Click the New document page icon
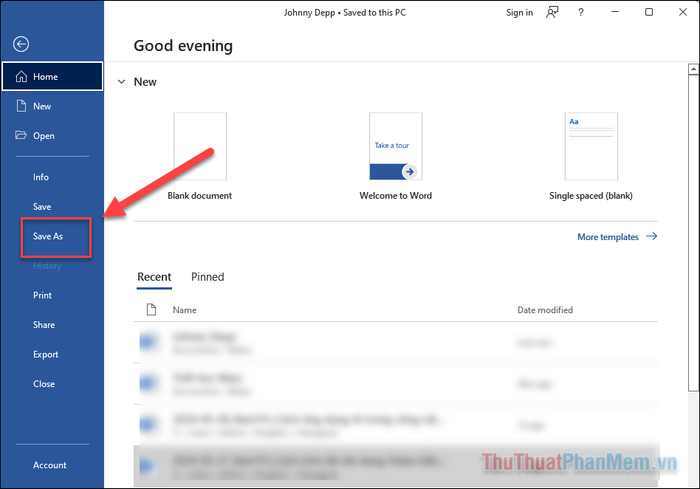 21,106
